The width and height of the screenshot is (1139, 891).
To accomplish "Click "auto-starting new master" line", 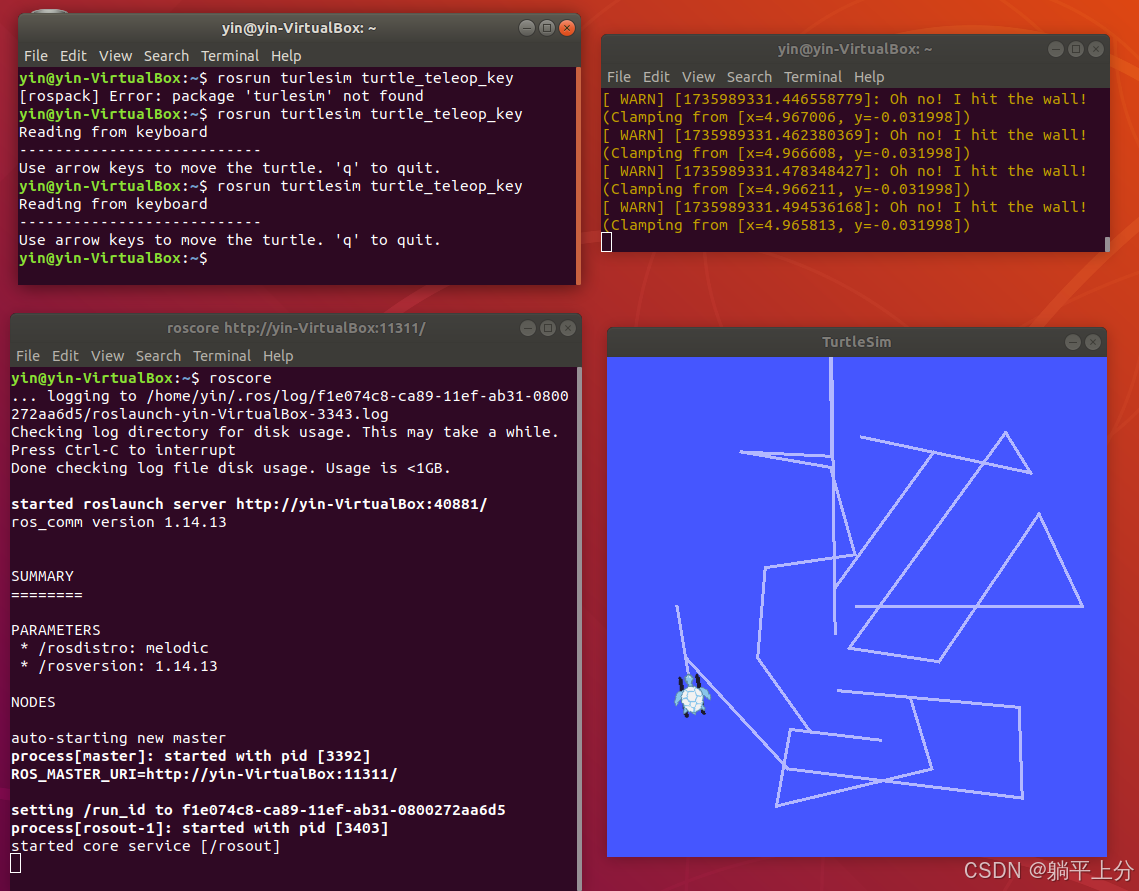I will (x=118, y=738).
